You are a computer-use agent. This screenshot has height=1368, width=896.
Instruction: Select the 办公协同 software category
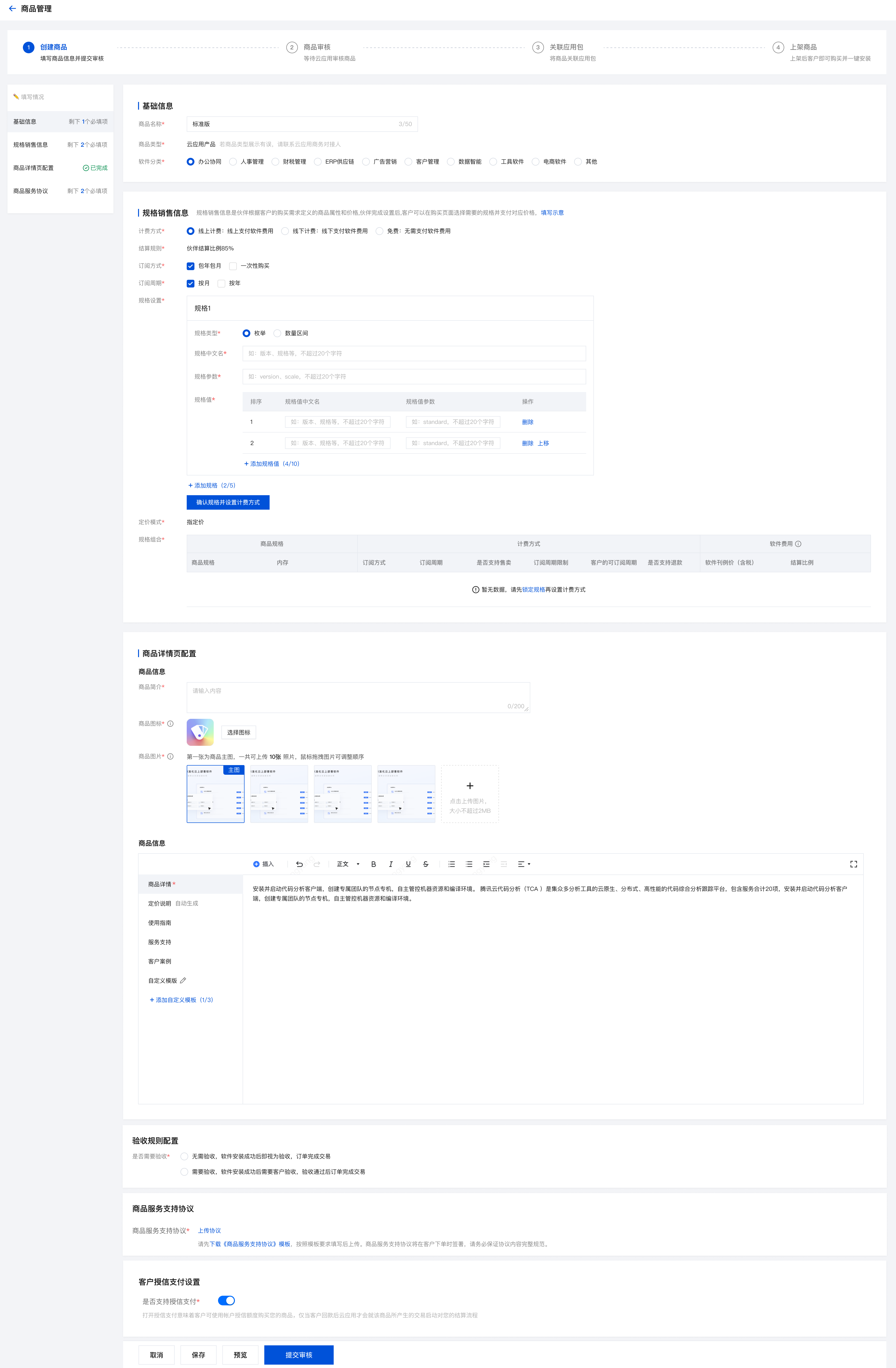pyautogui.click(x=190, y=161)
